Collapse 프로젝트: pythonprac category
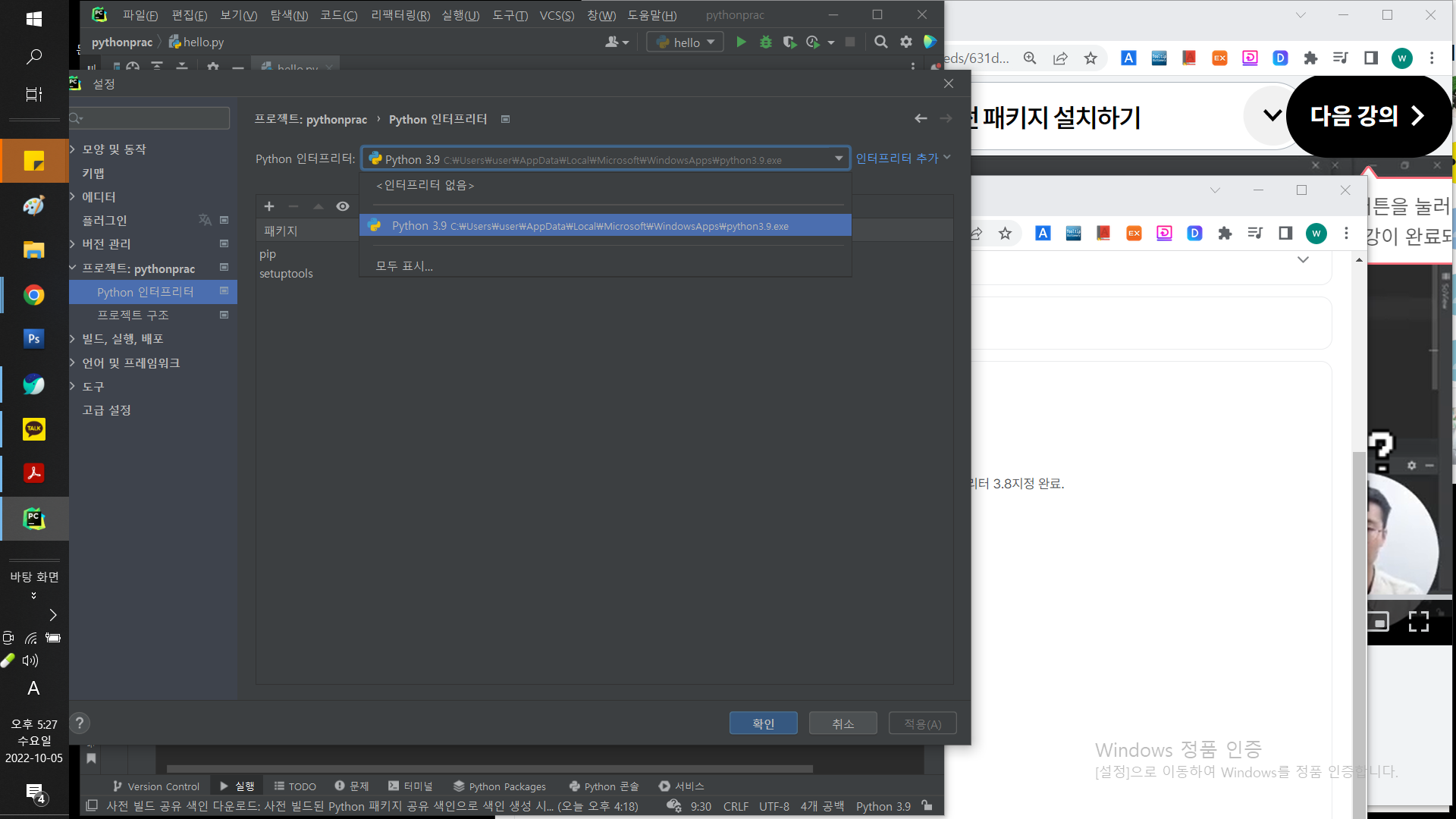 tap(73, 268)
